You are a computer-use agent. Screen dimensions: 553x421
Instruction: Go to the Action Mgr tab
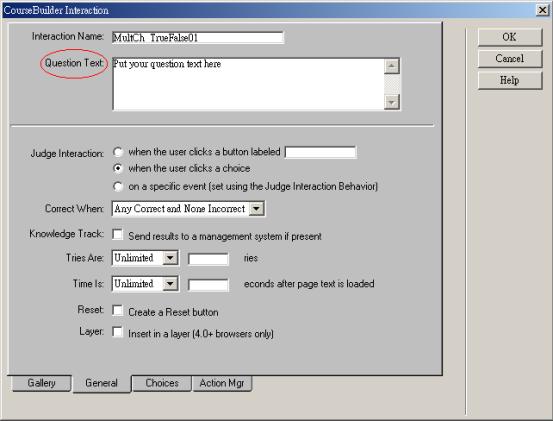click(222, 383)
